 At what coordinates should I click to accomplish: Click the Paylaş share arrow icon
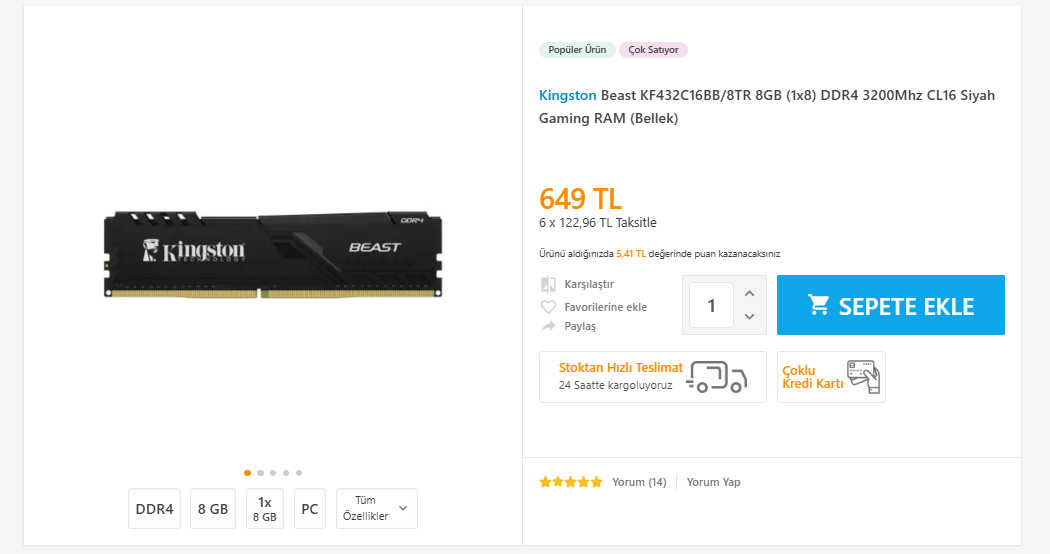548,326
